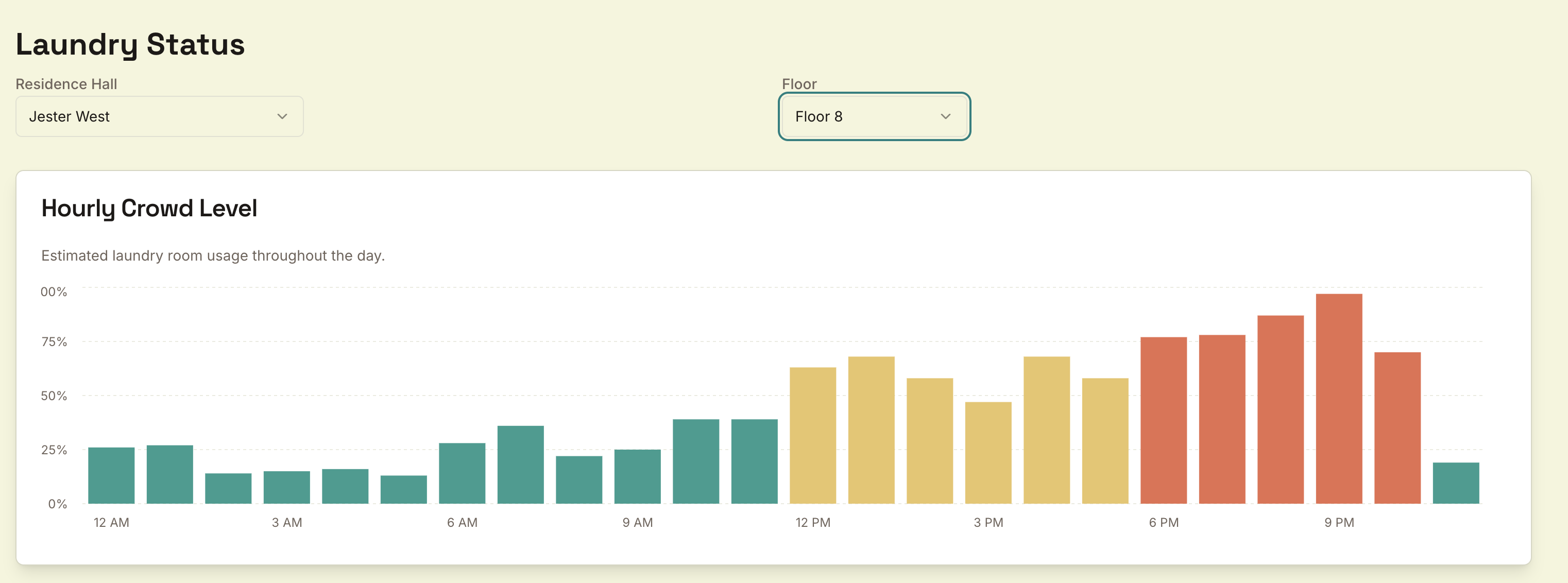Click the Floor dropdown chevron arrow
The height and width of the screenshot is (583, 1568).
coord(945,116)
